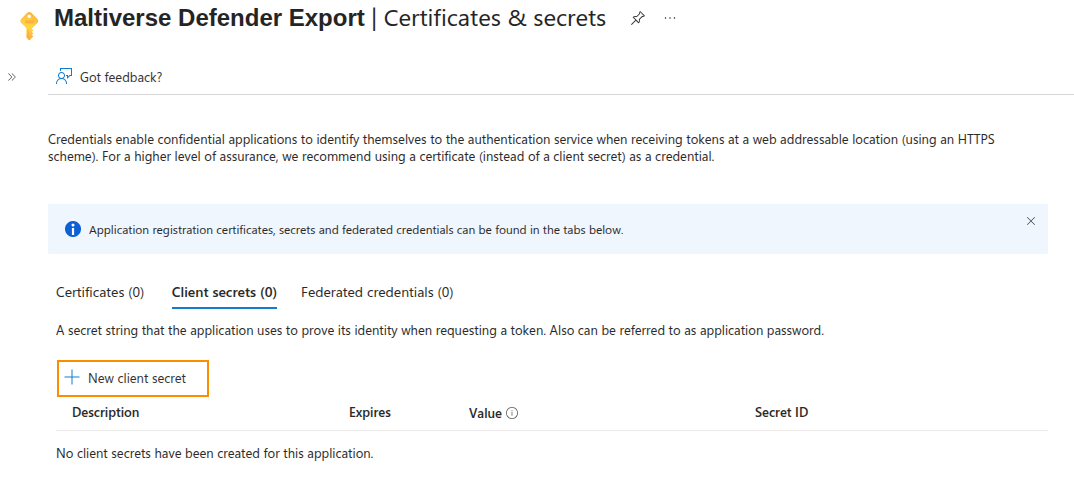Switch to the Certificates (0) tab

point(100,293)
